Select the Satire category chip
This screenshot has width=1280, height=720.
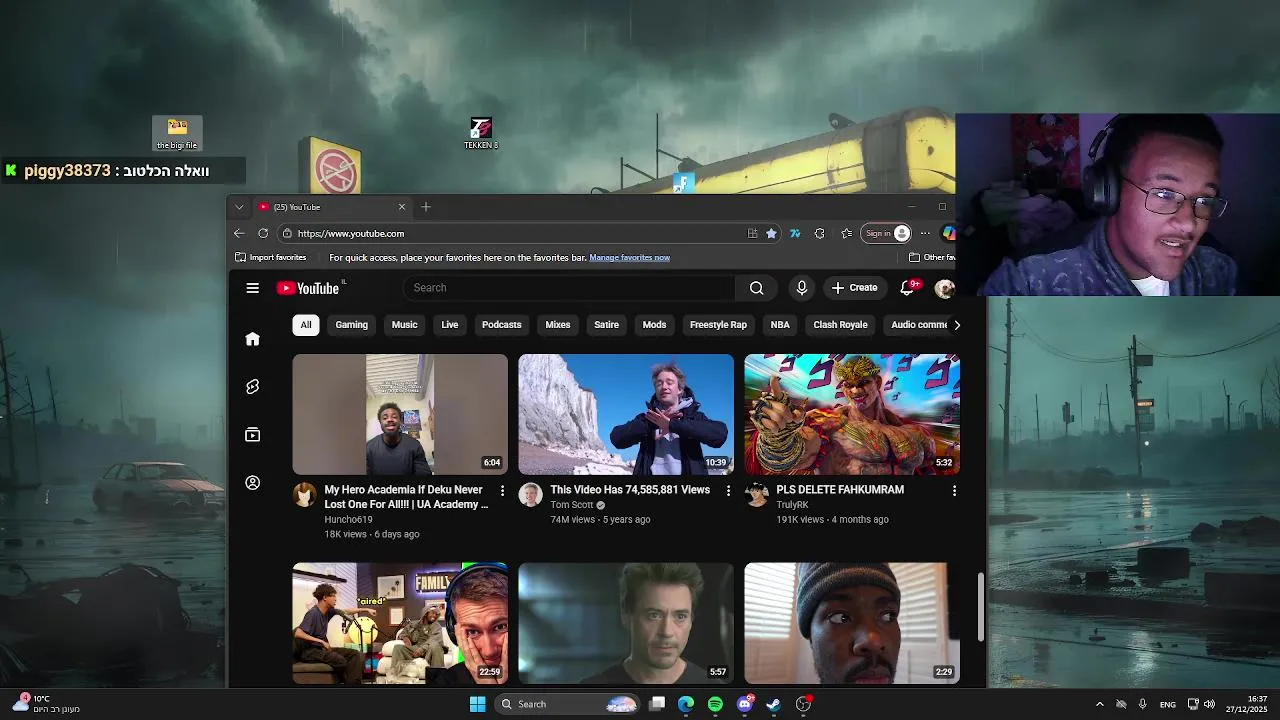click(x=606, y=325)
